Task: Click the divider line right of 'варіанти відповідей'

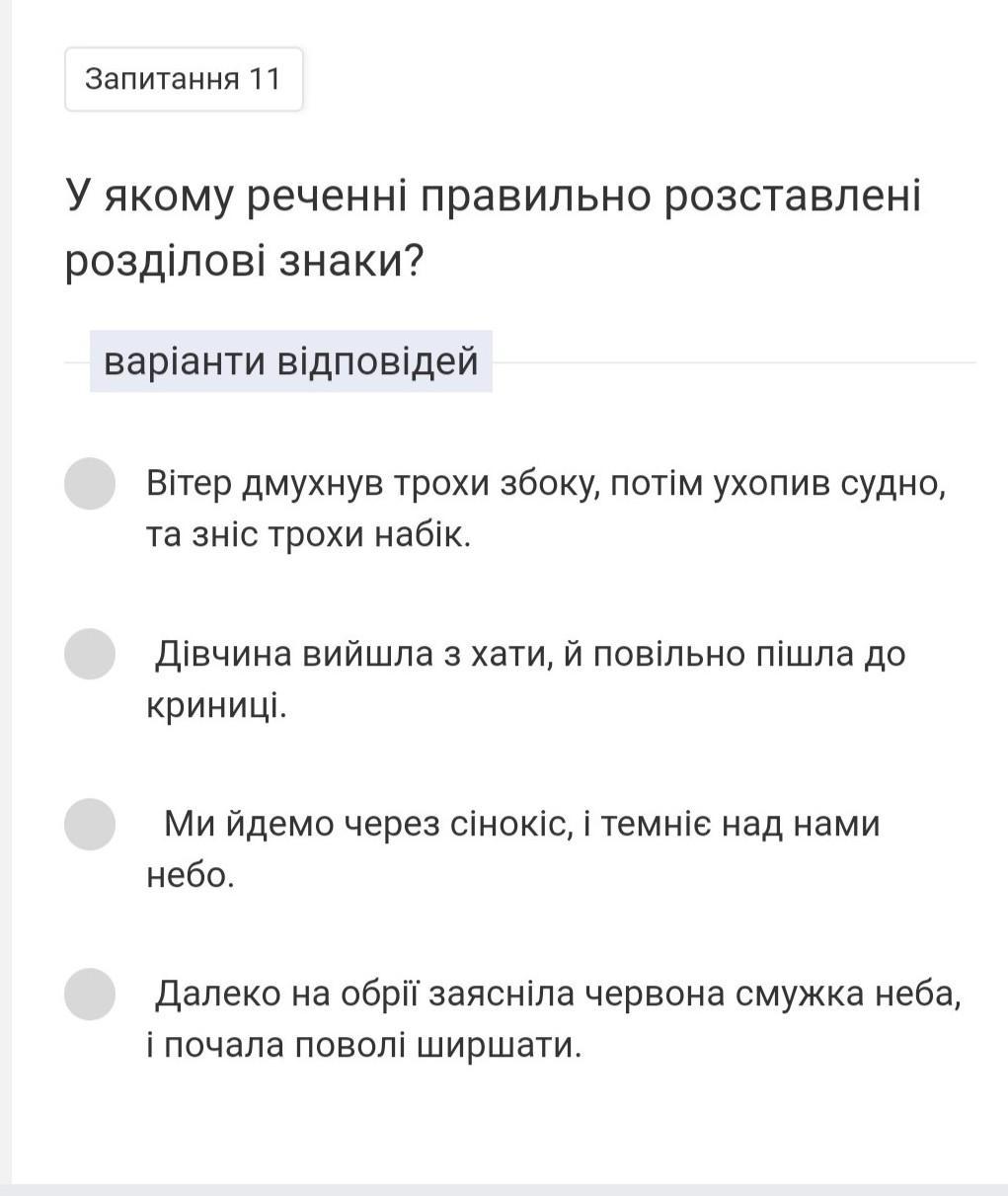Action: click(x=735, y=362)
